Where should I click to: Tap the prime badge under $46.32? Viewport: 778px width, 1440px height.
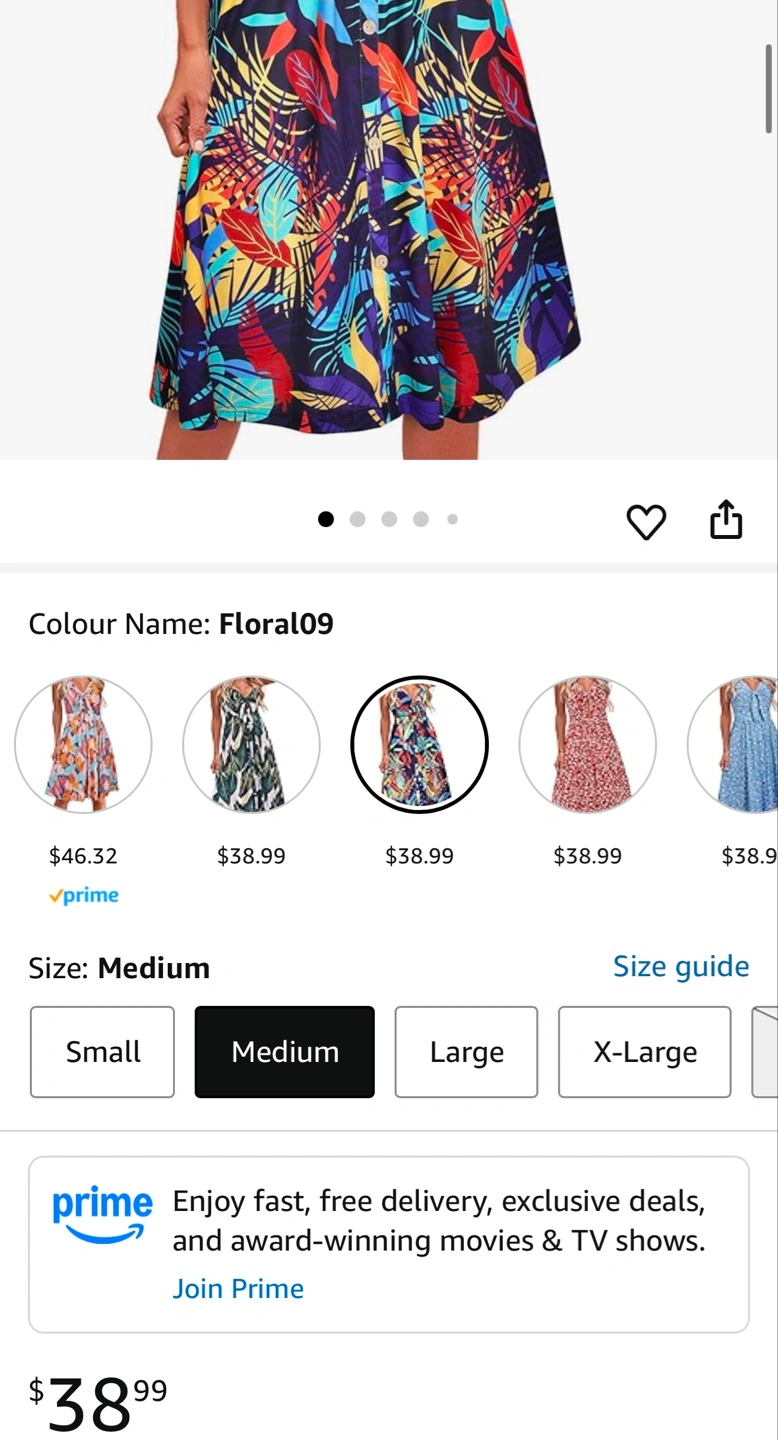coord(84,896)
